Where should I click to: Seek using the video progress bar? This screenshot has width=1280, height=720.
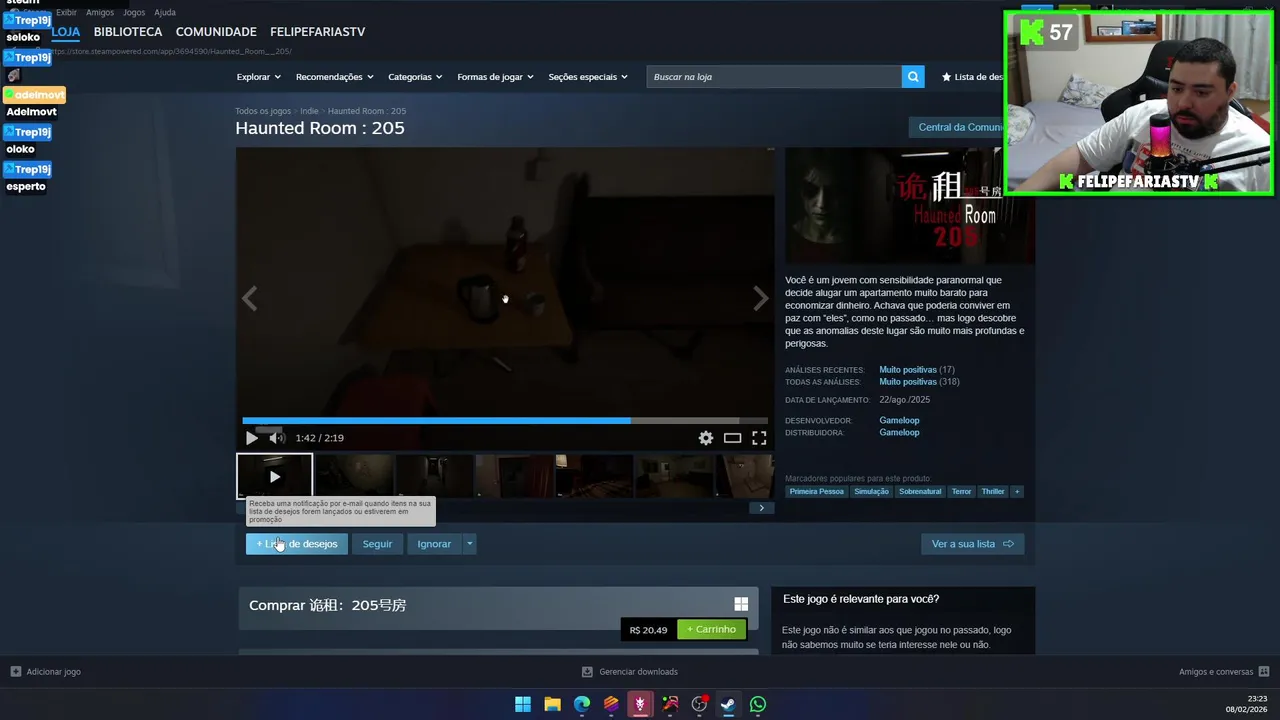tap(505, 421)
